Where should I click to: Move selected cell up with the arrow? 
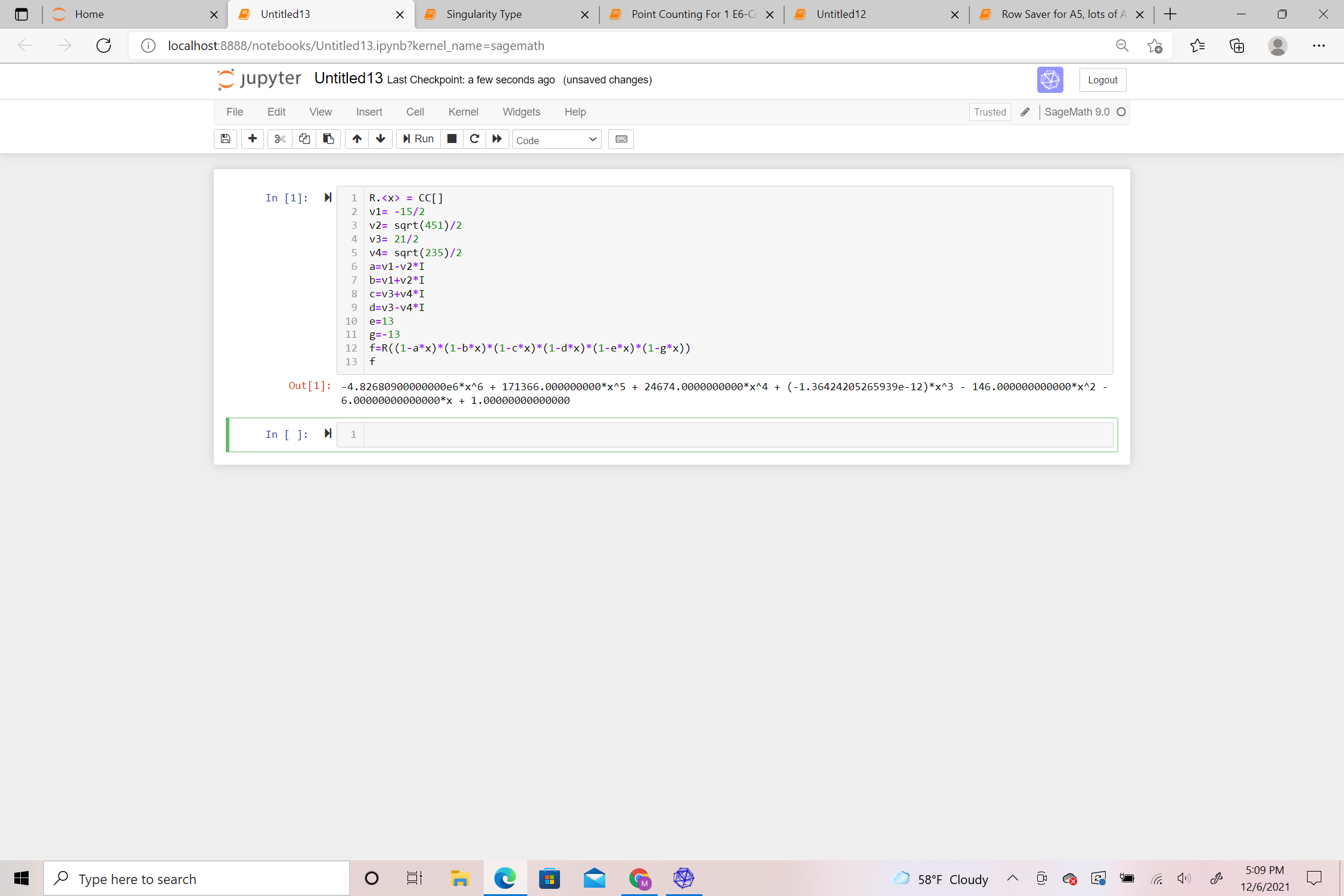click(x=357, y=139)
